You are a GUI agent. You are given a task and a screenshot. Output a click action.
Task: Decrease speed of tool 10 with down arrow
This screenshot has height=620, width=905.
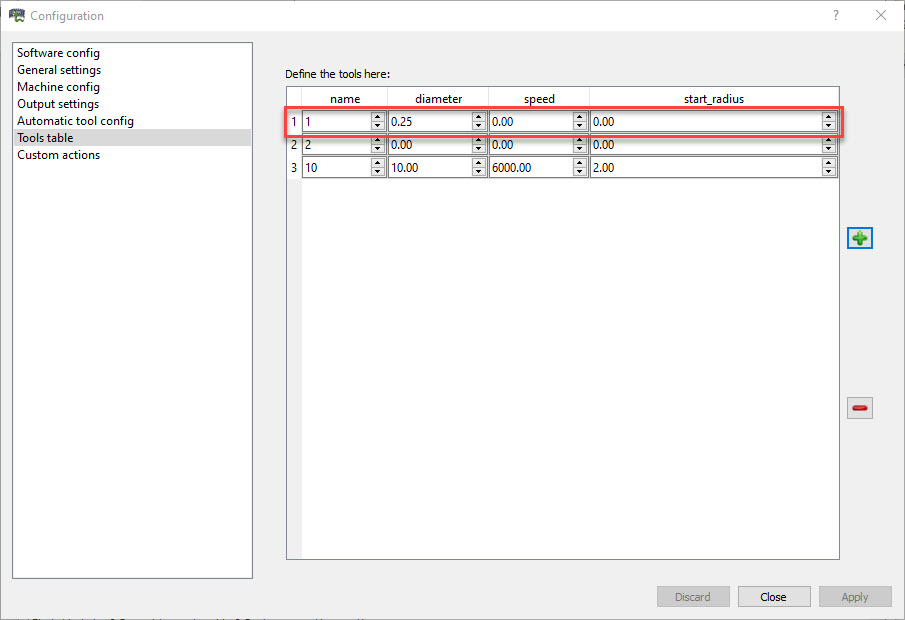coord(579,172)
